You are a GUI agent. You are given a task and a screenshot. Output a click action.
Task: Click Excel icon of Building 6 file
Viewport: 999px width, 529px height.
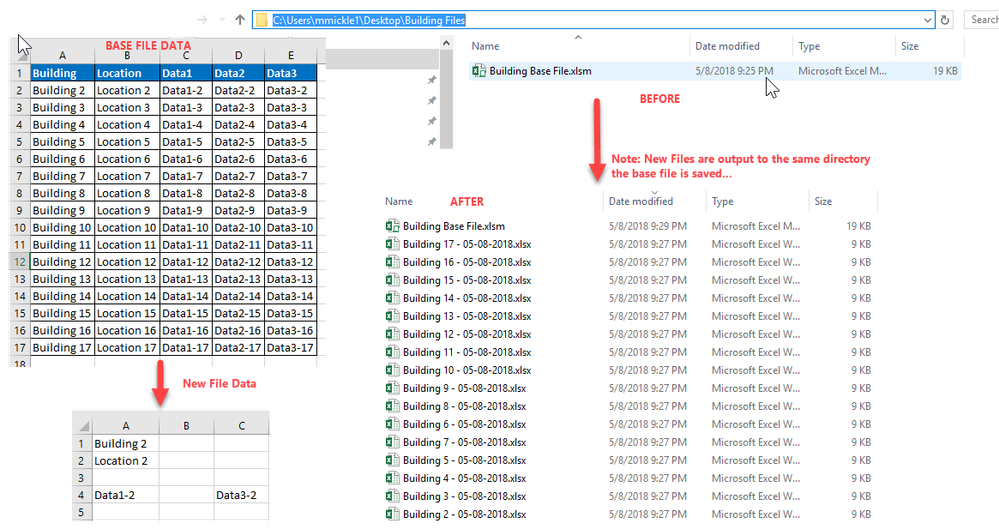(392, 424)
